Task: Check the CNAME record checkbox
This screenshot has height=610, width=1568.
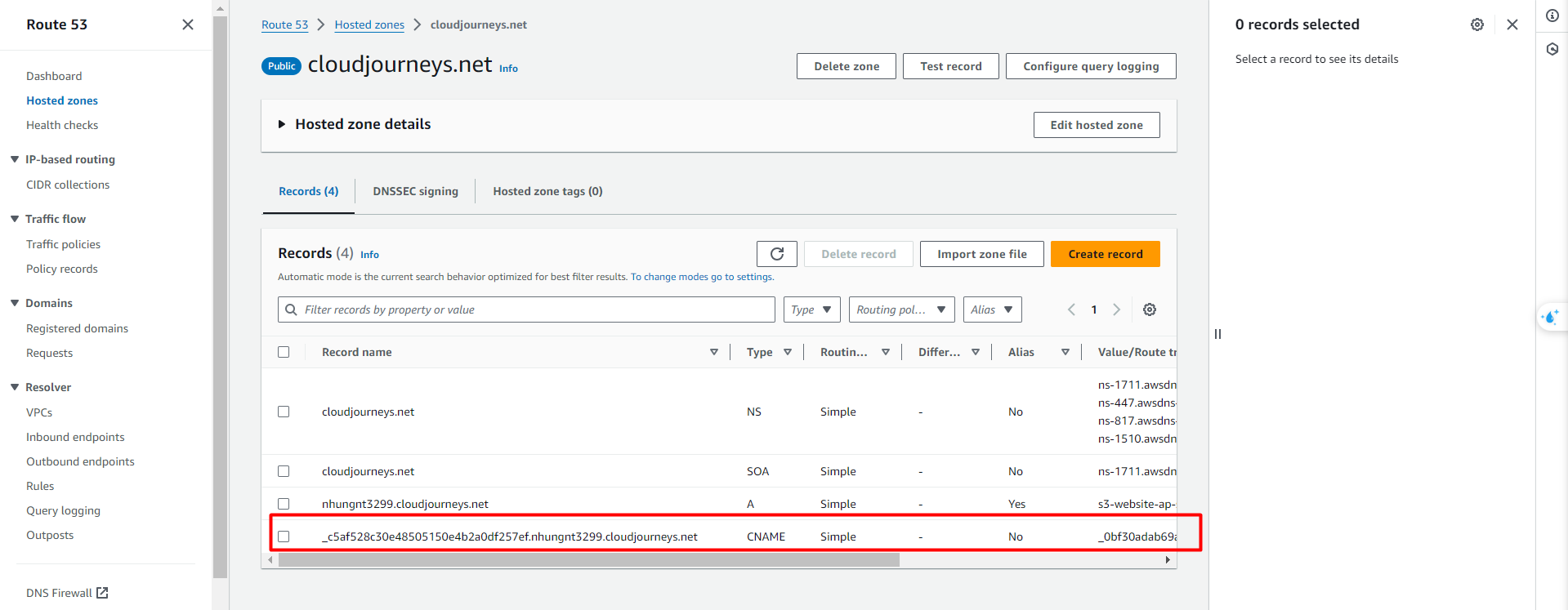Action: point(284,537)
